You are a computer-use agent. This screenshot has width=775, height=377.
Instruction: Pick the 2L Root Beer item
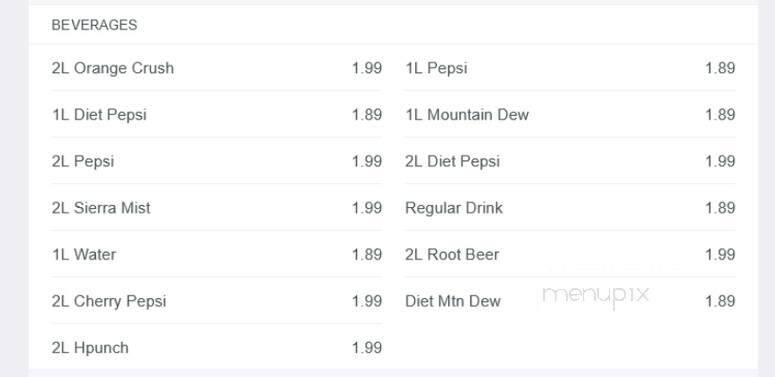tap(570, 254)
